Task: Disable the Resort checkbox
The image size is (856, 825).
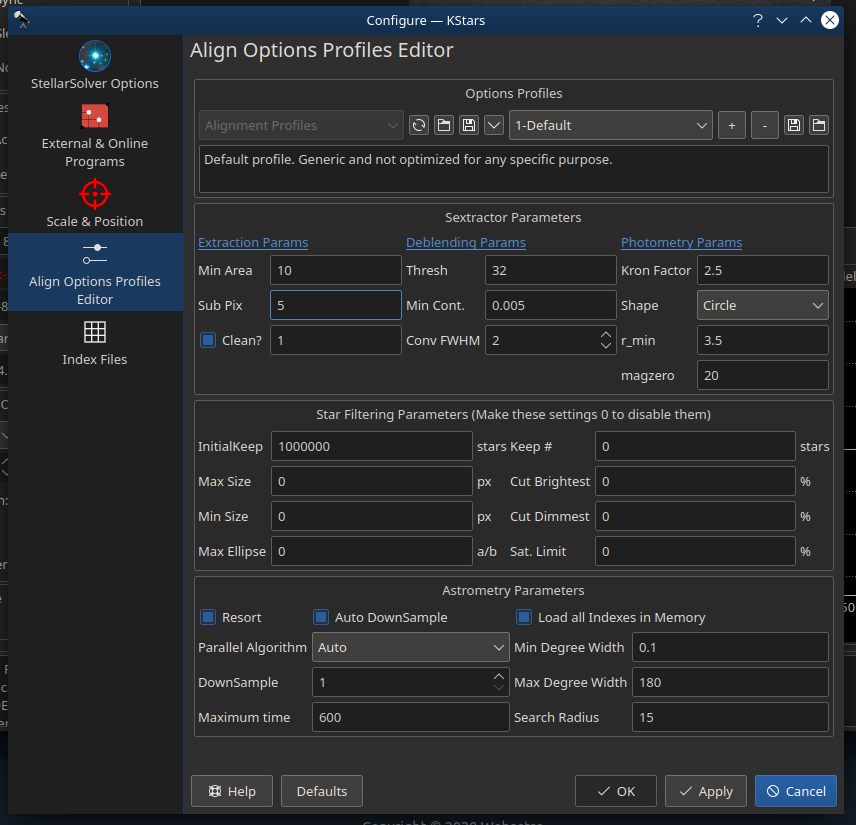Action: (x=209, y=617)
